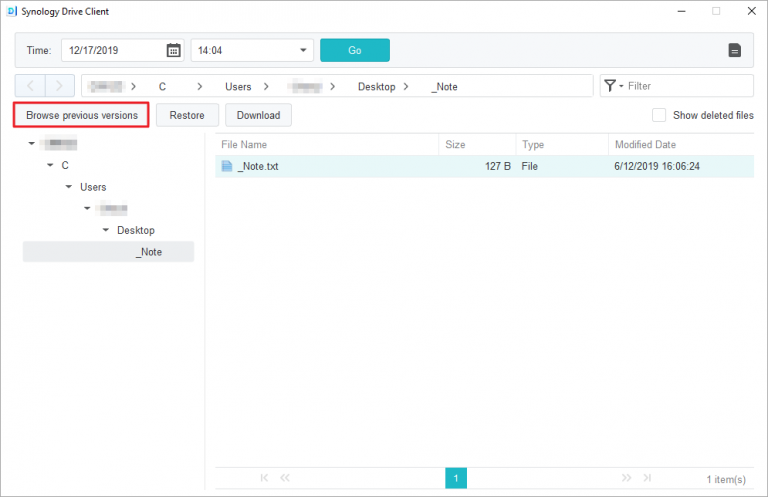Select Desktop in the breadcrumb path
Screen dimensions: 768x497
point(377,86)
